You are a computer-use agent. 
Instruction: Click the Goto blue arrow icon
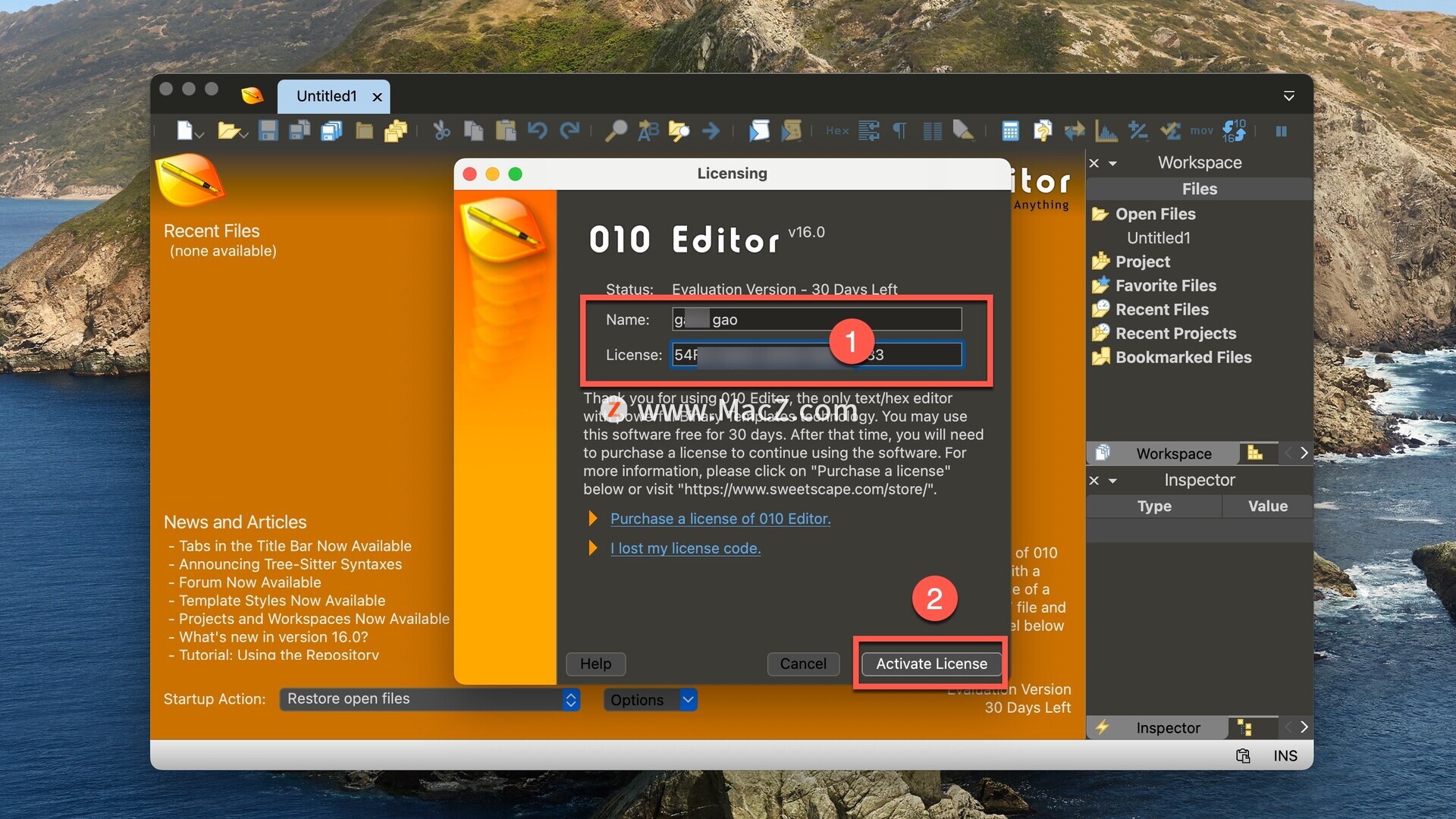[711, 130]
